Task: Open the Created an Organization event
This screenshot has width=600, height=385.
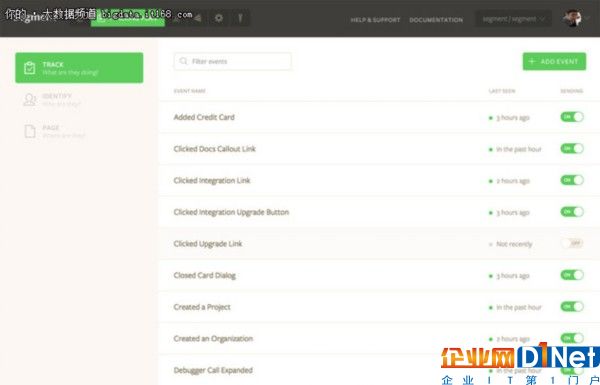Action: pyautogui.click(x=213, y=338)
